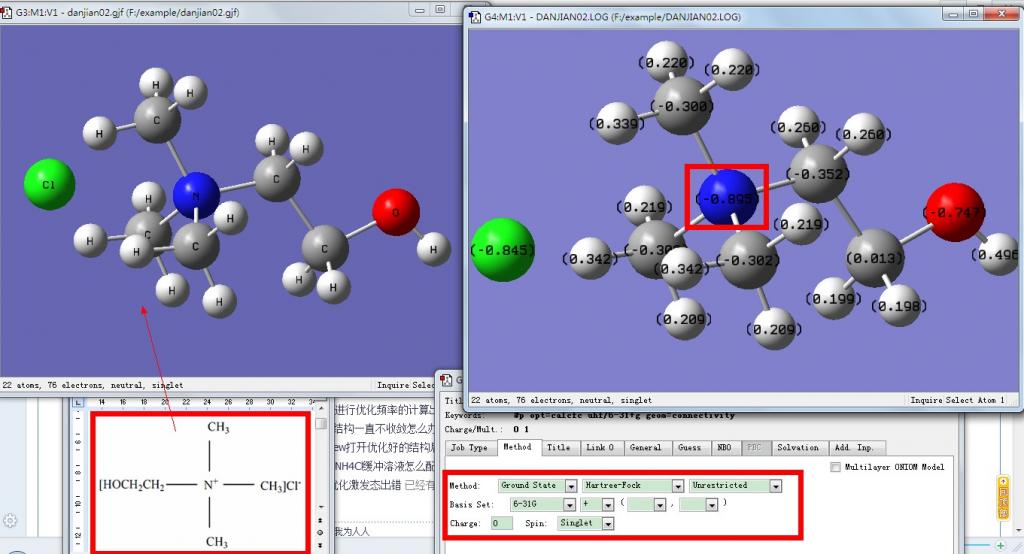
Task: Open the gear settings icon at lower left
Action: [x=9, y=521]
